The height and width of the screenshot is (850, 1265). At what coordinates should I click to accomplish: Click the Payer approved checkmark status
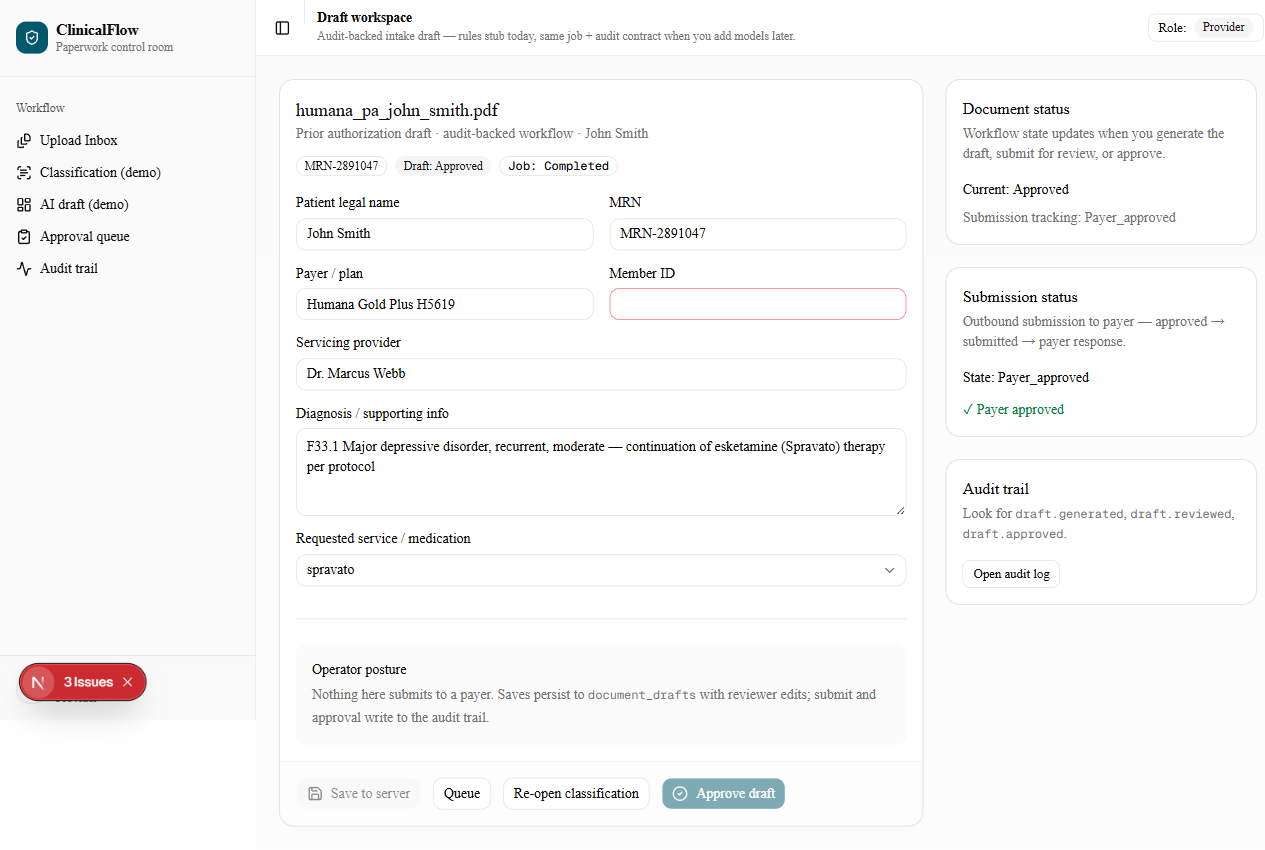[x=1013, y=409]
